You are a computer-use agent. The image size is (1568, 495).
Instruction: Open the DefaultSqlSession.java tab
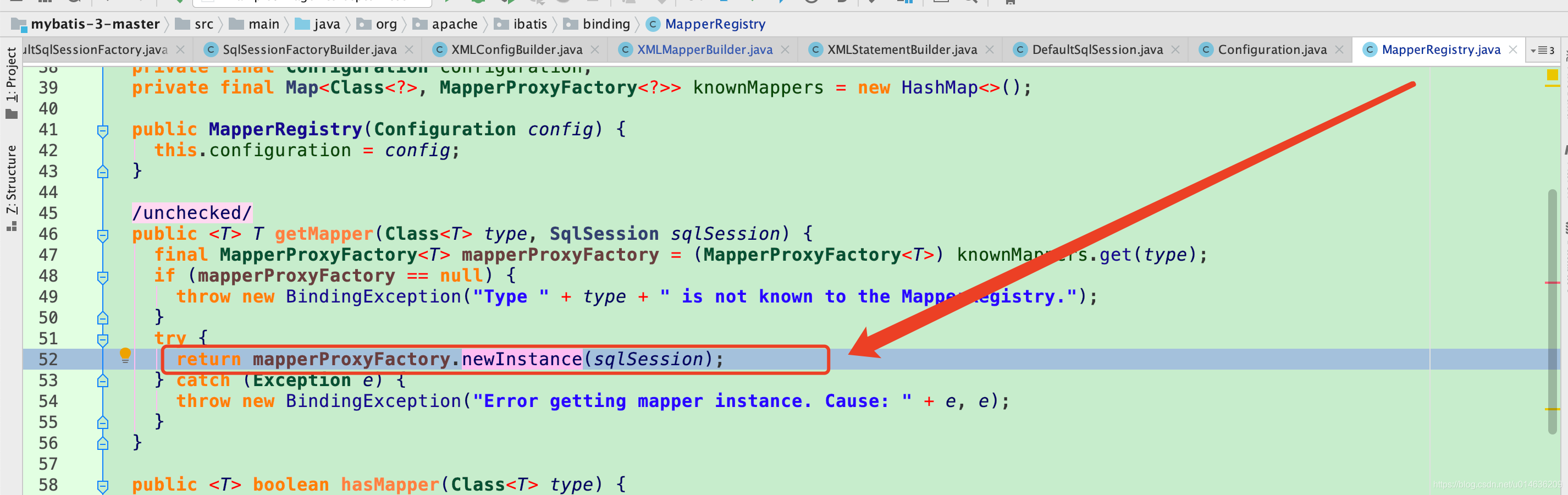pos(1097,50)
